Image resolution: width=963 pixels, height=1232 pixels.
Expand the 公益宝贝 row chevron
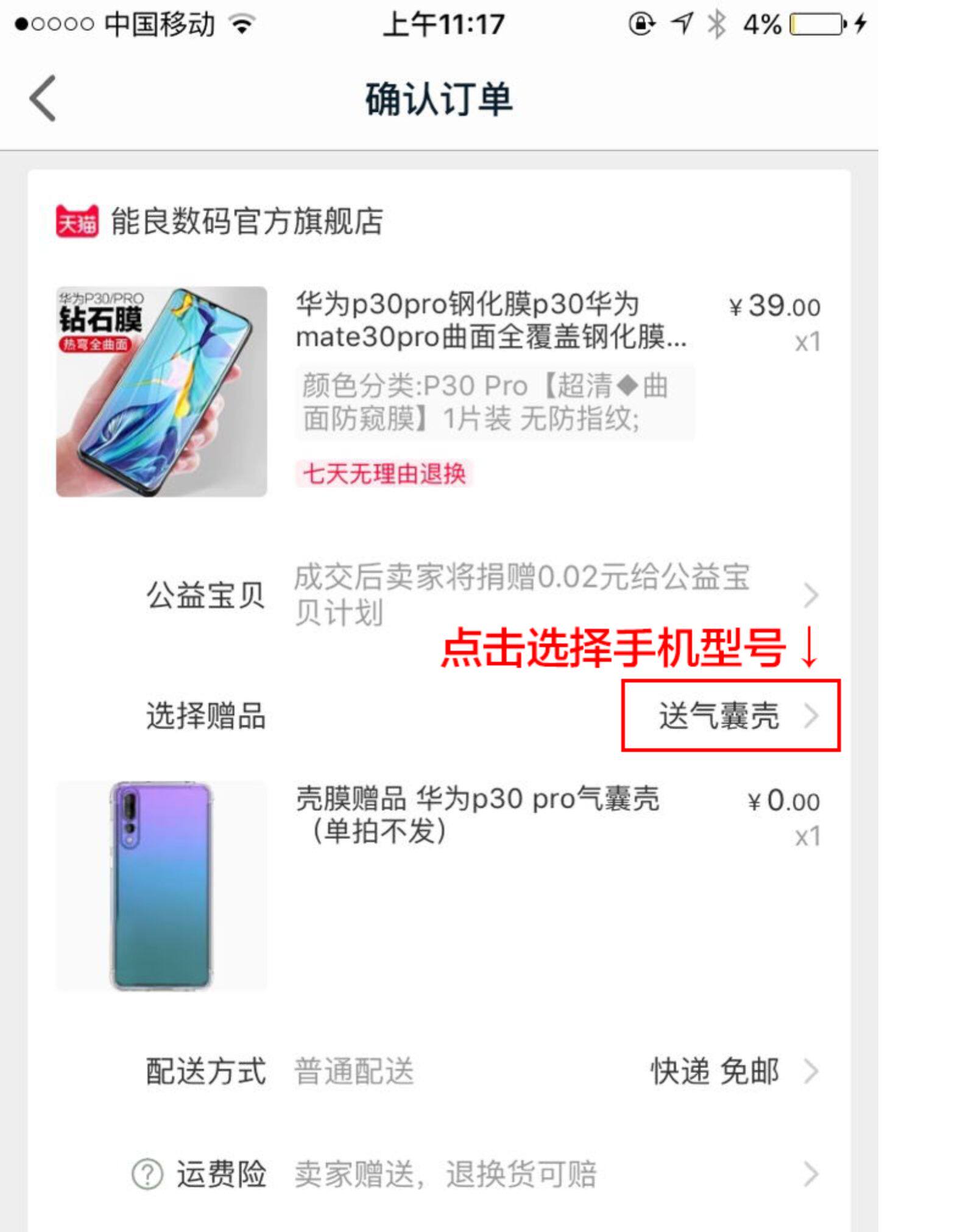tap(811, 595)
